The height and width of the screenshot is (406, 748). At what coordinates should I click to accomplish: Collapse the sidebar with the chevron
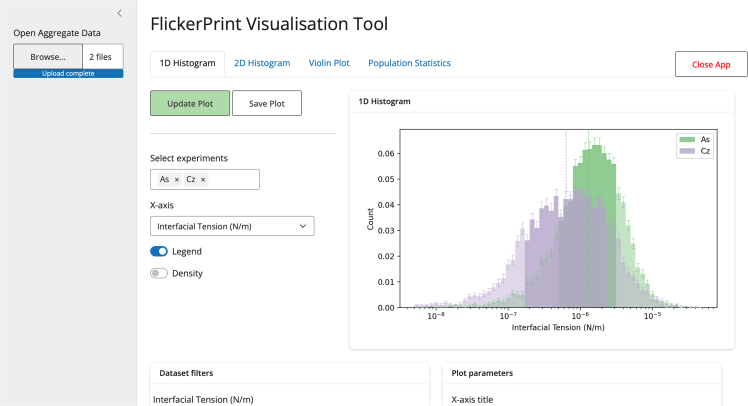(120, 13)
